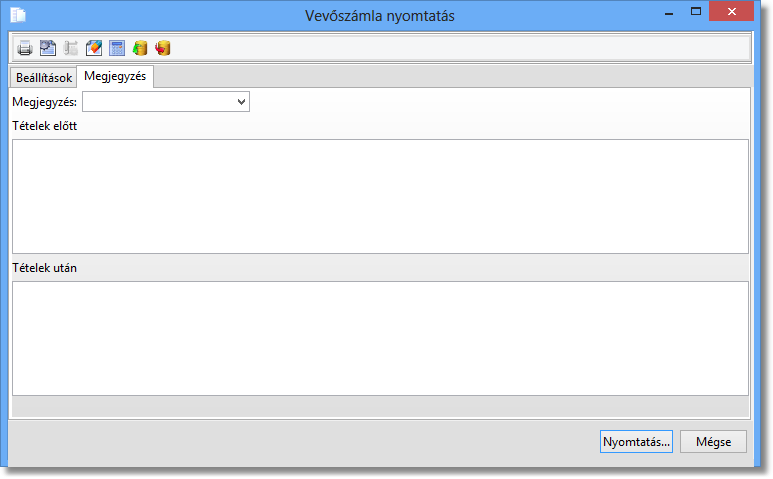Close the Vevőszámla nyomtatás window

click(x=741, y=13)
